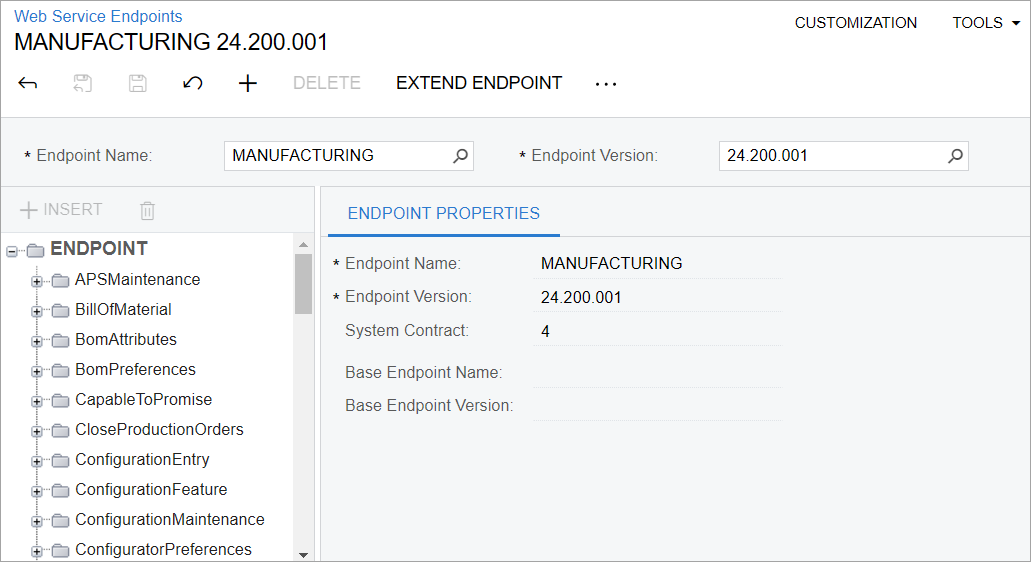Viewport: 1031px width, 562px height.
Task: Click the trash delete icon in tree panel
Action: pyautogui.click(x=147, y=210)
